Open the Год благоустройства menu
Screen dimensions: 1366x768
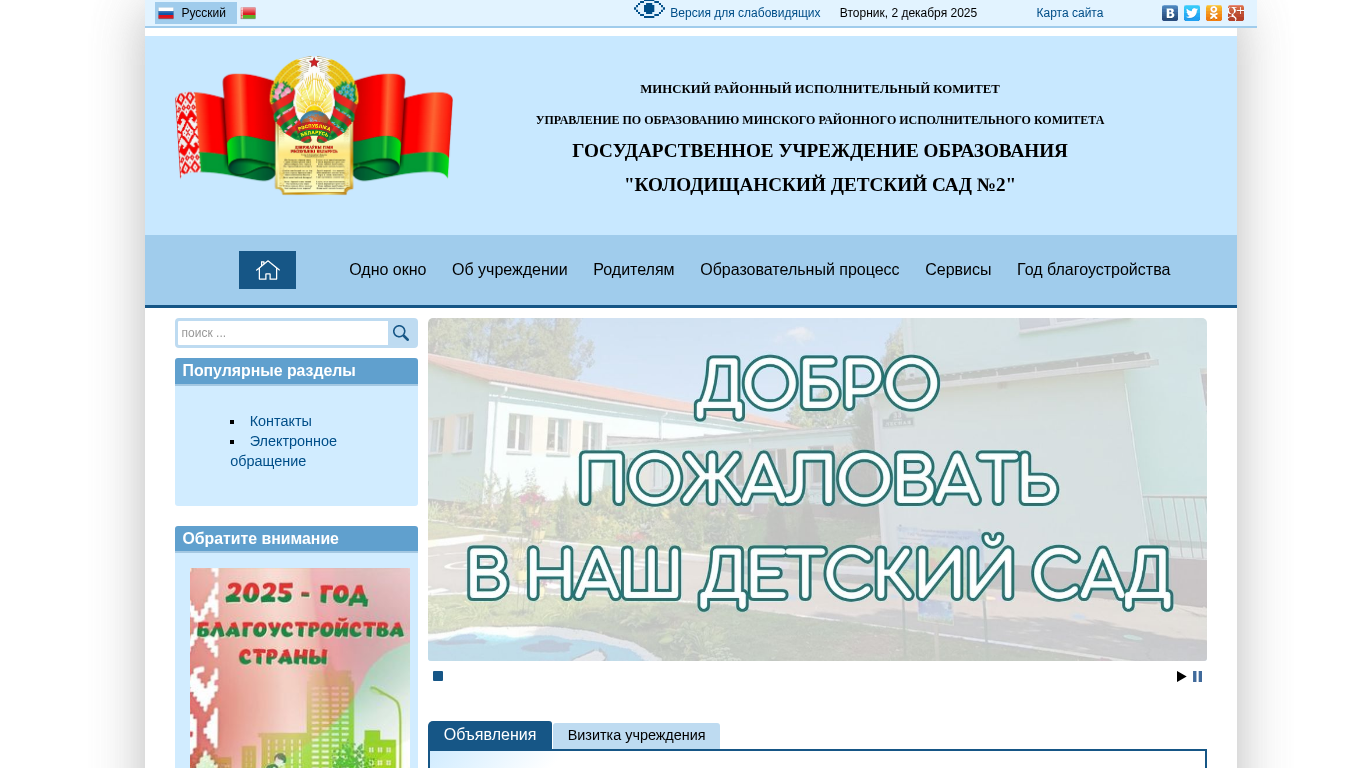point(1094,270)
